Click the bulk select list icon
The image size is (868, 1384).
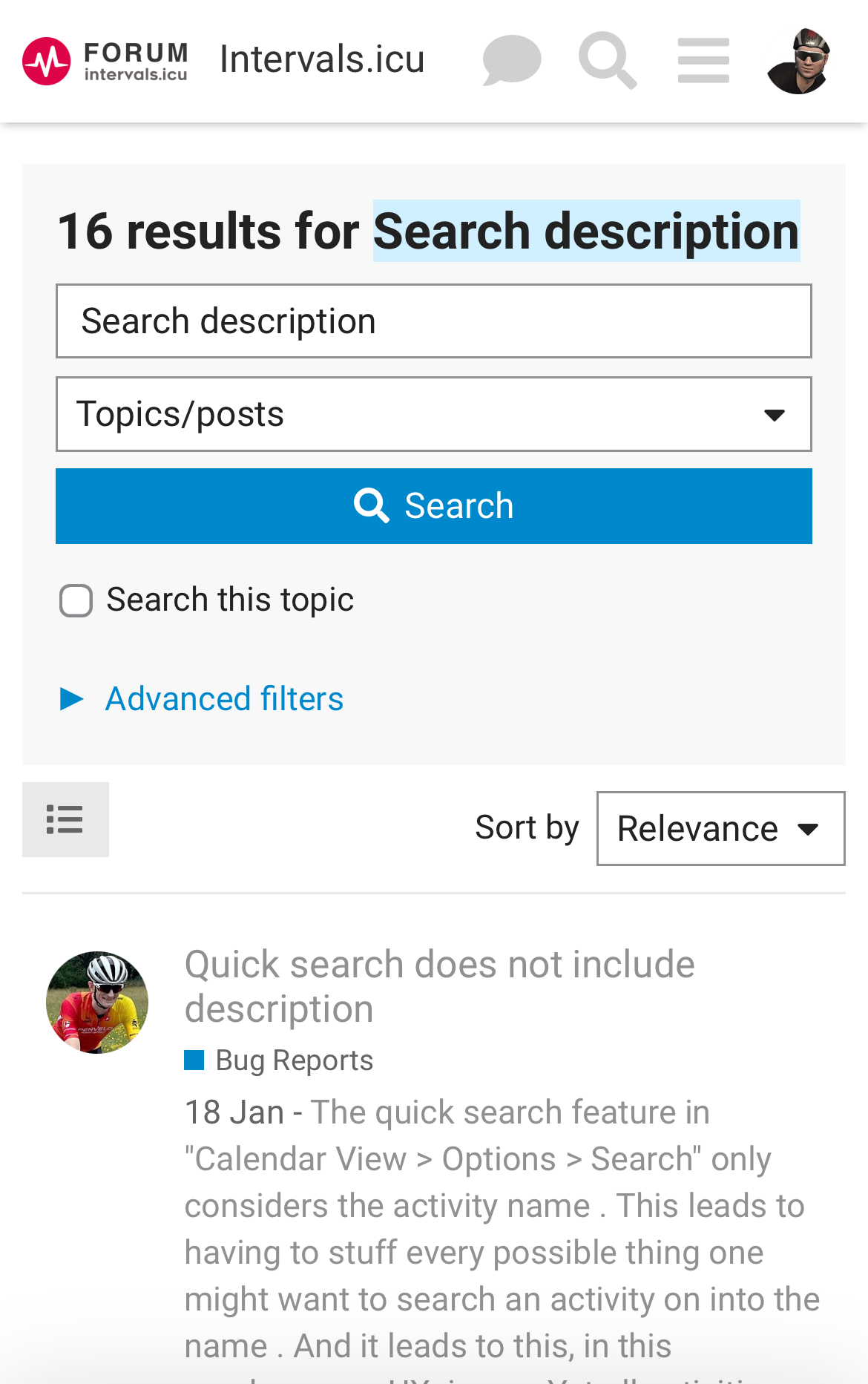tap(65, 820)
